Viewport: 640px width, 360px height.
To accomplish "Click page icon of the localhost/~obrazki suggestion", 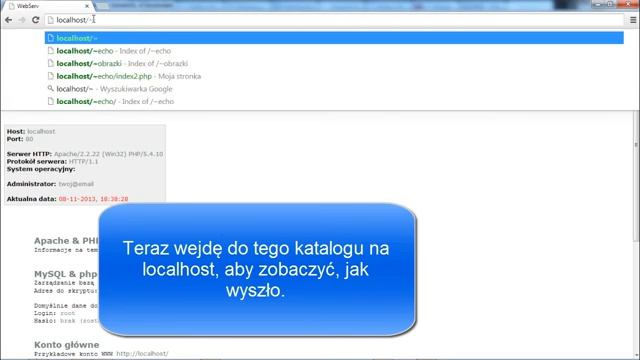I will pos(51,63).
